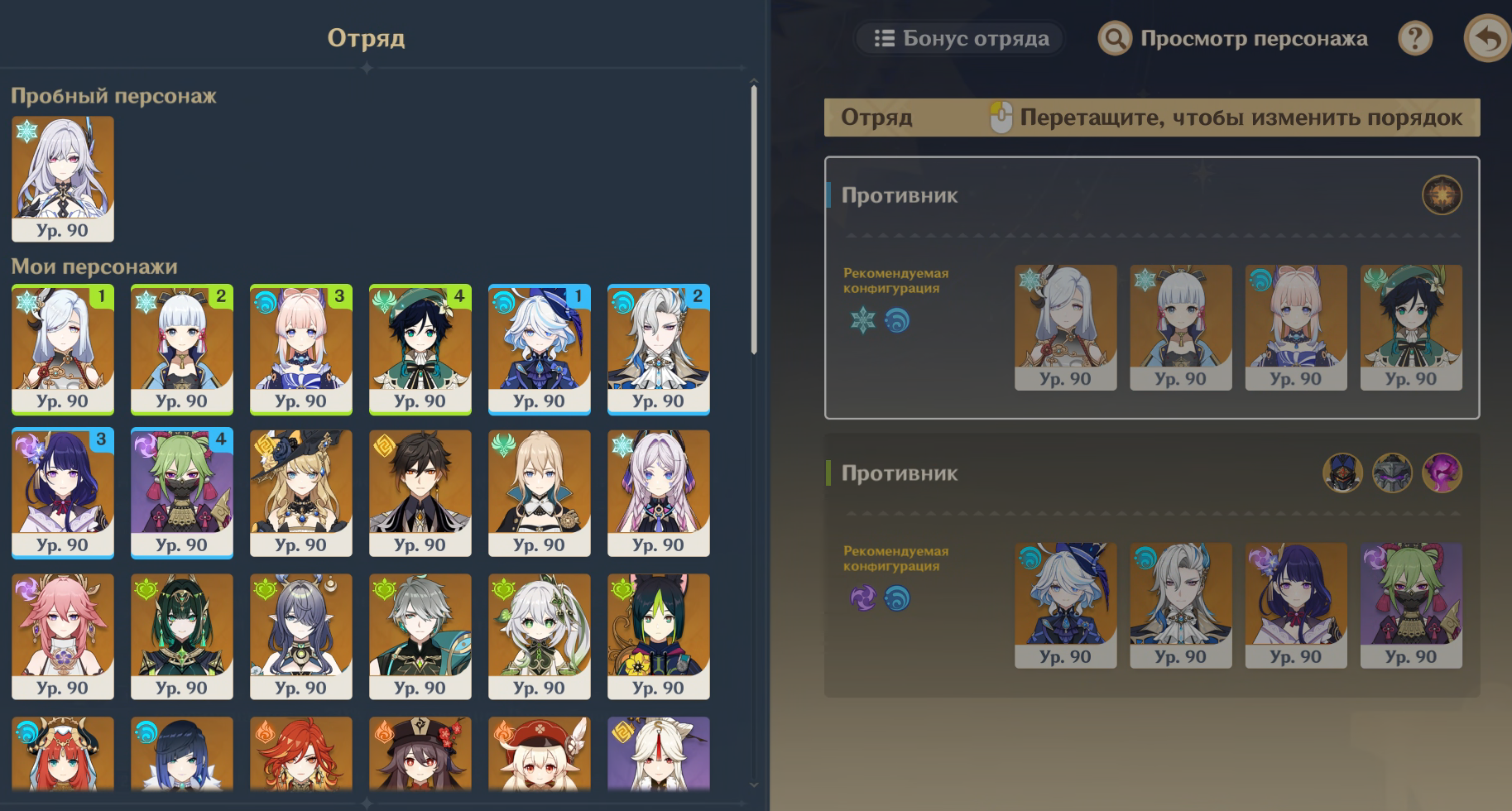Screen dimensions: 1512x811
Task: Open the squad bonus list
Action: 960,38
